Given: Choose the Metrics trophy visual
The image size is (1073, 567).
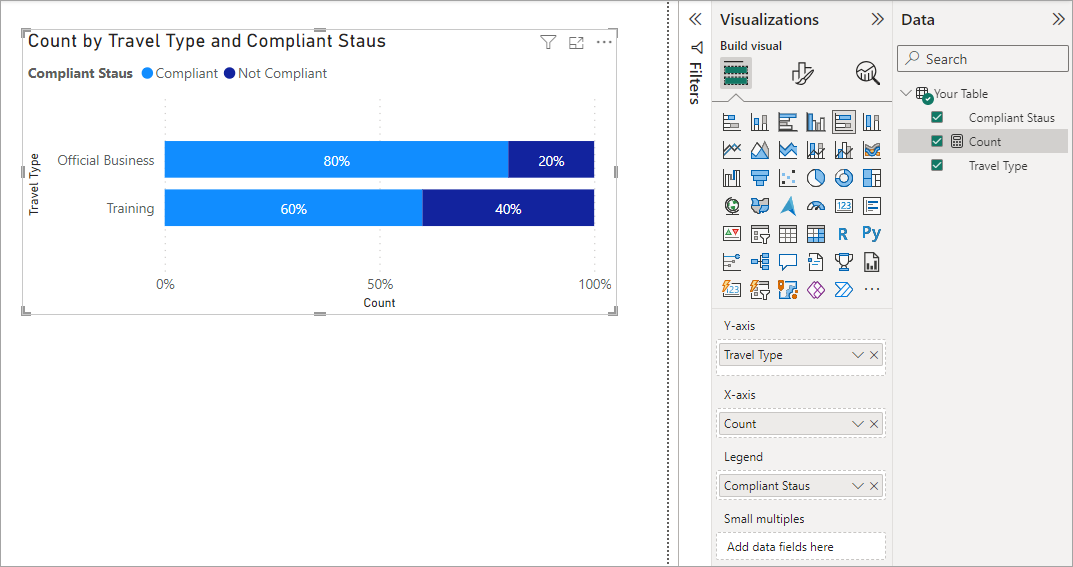Looking at the screenshot, I should tap(844, 261).
